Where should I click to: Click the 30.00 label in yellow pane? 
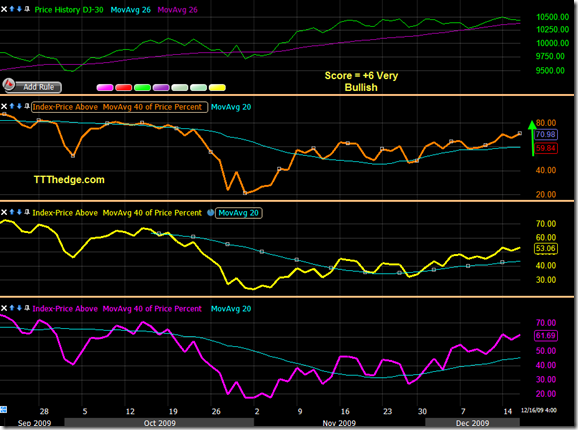[546, 280]
